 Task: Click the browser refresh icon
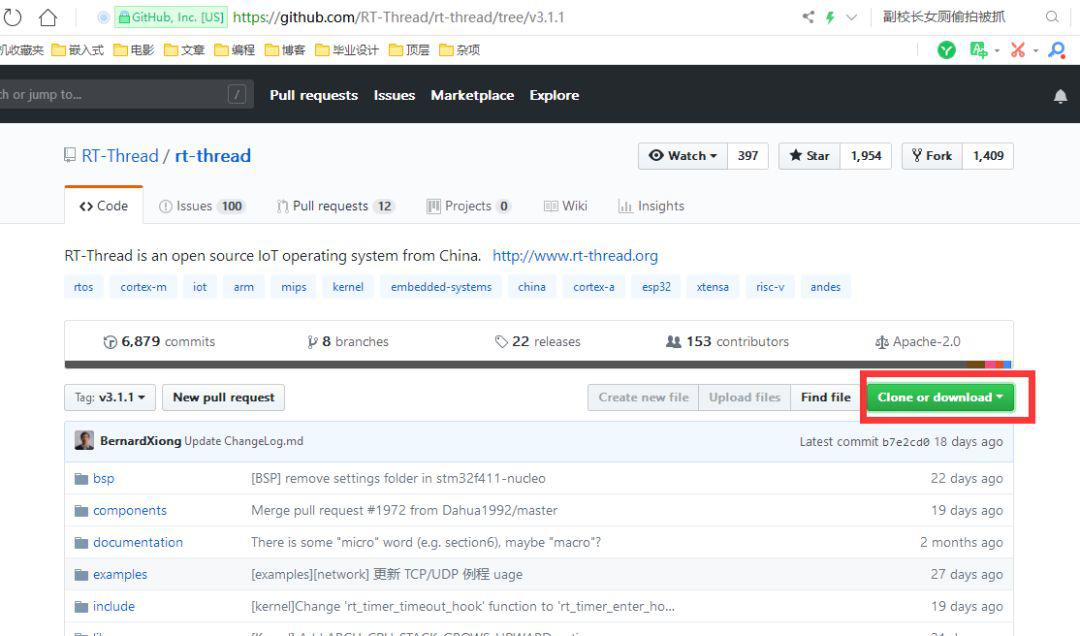tap(12, 17)
